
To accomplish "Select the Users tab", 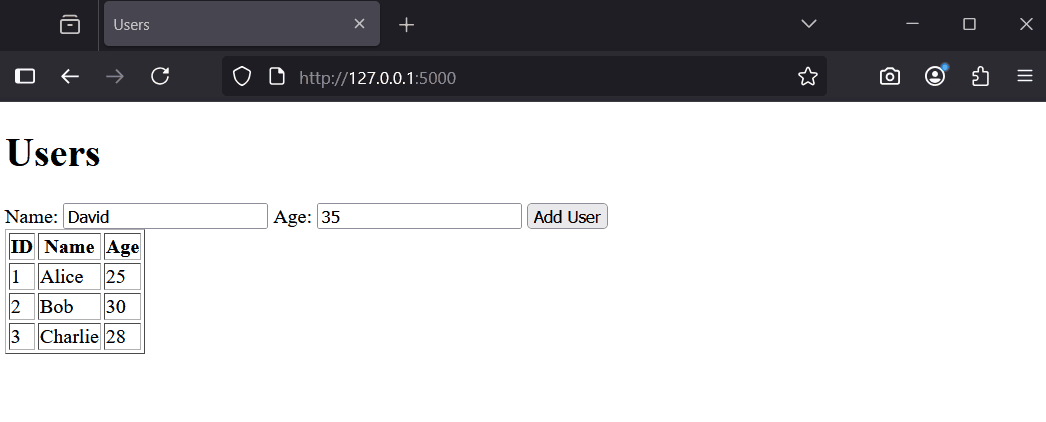I will point(220,24).
